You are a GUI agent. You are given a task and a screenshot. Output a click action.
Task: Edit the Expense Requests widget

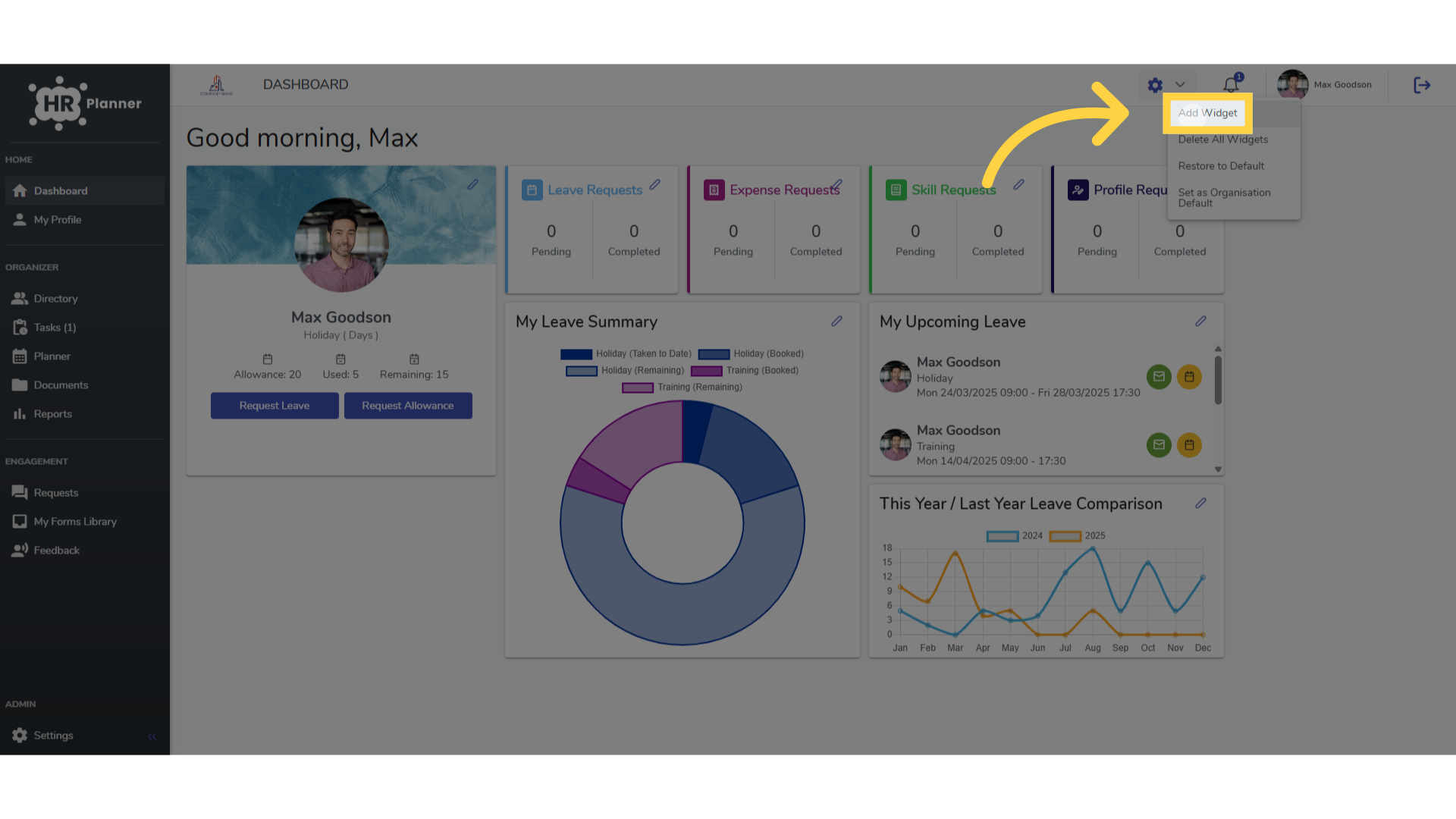(836, 184)
